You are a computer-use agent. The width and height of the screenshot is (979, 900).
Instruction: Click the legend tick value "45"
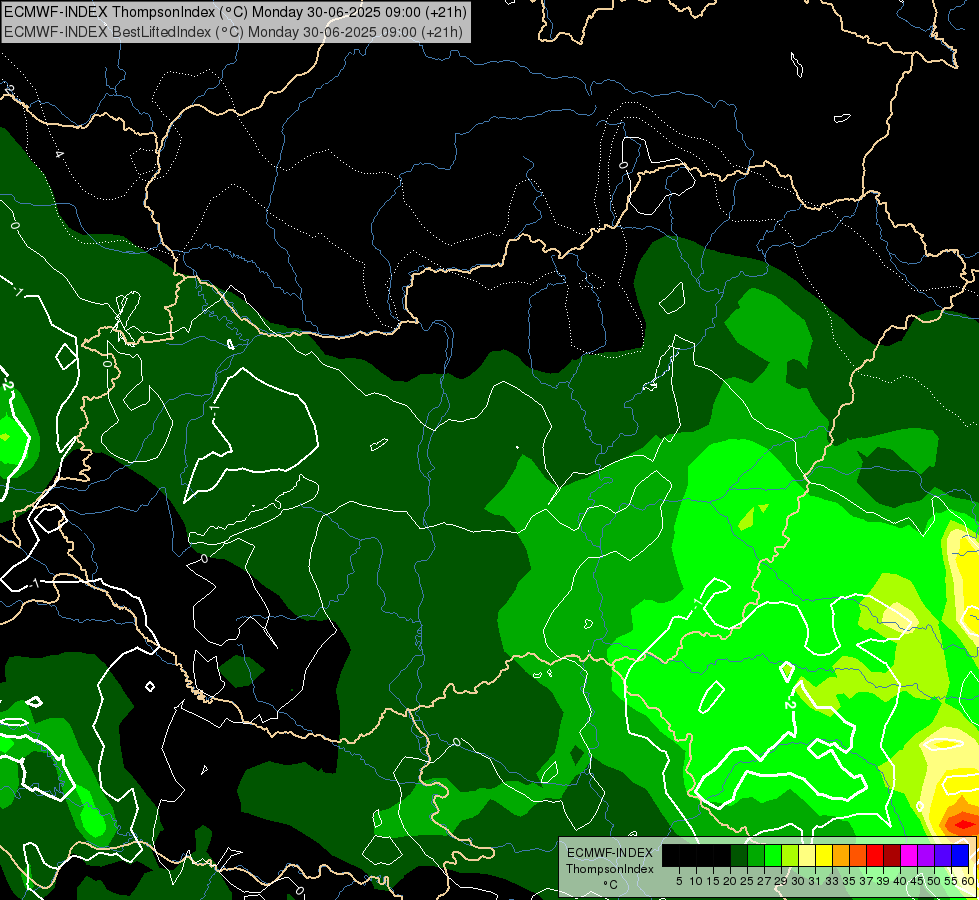point(918,881)
